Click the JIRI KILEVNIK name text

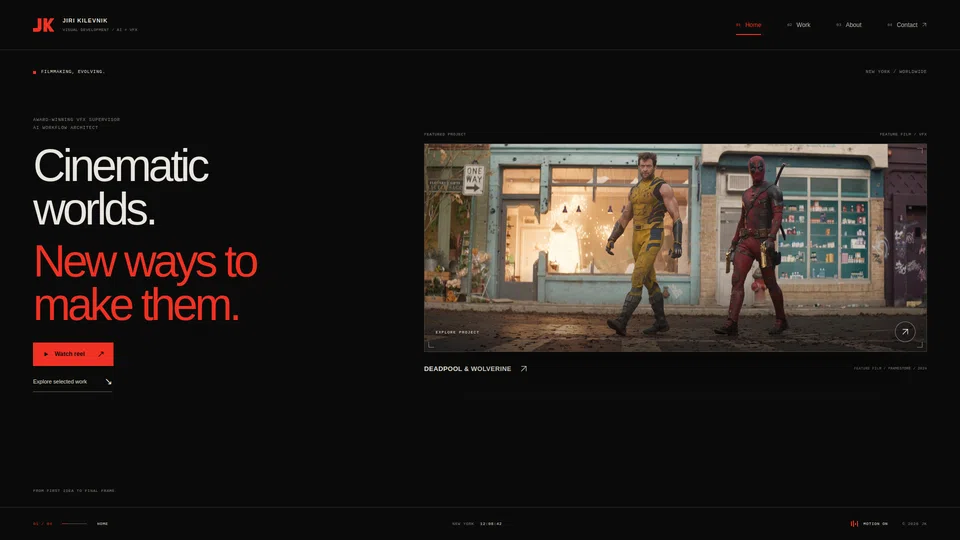click(x=84, y=21)
